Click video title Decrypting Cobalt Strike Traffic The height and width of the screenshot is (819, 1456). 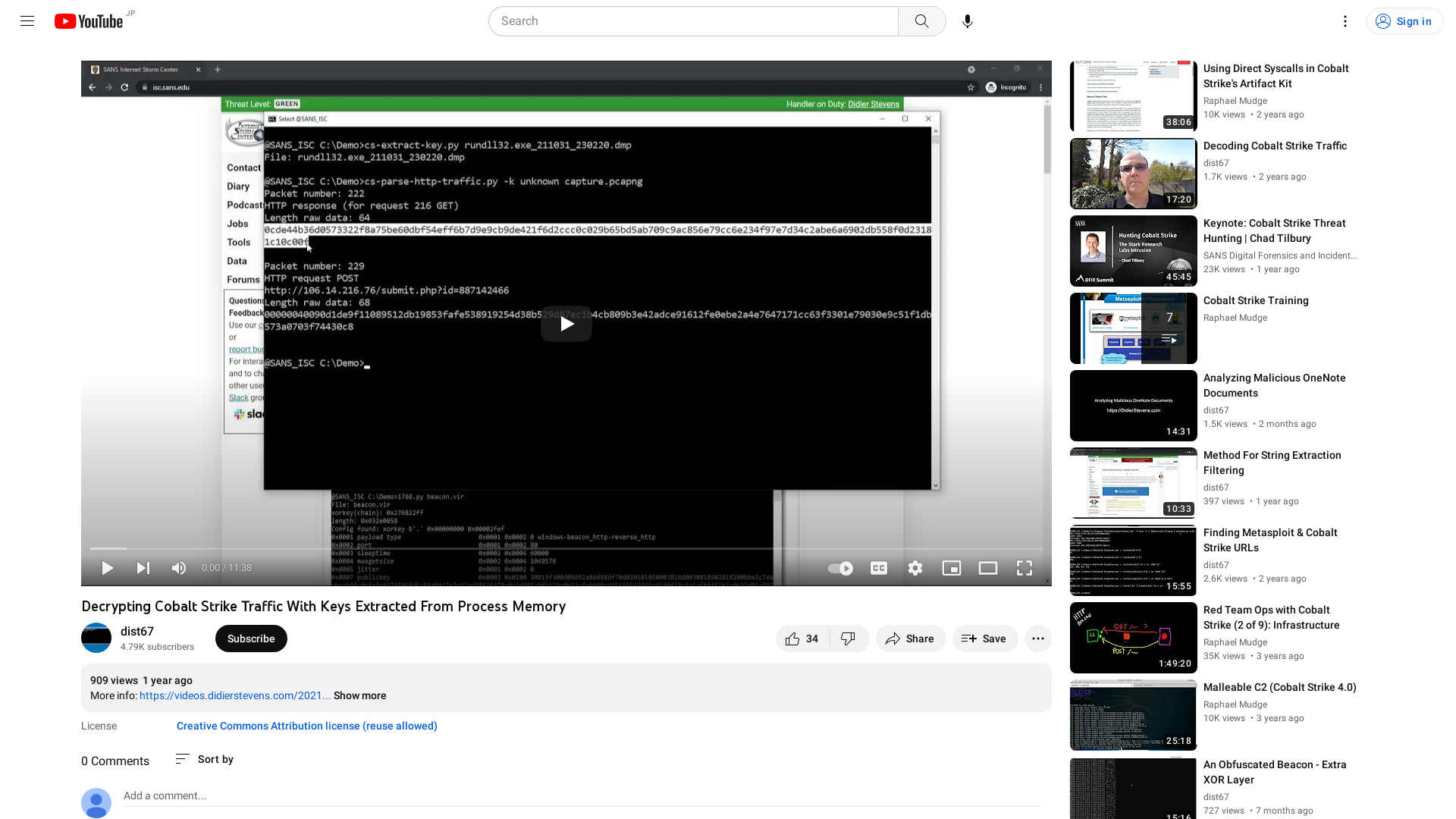pyautogui.click(x=324, y=606)
